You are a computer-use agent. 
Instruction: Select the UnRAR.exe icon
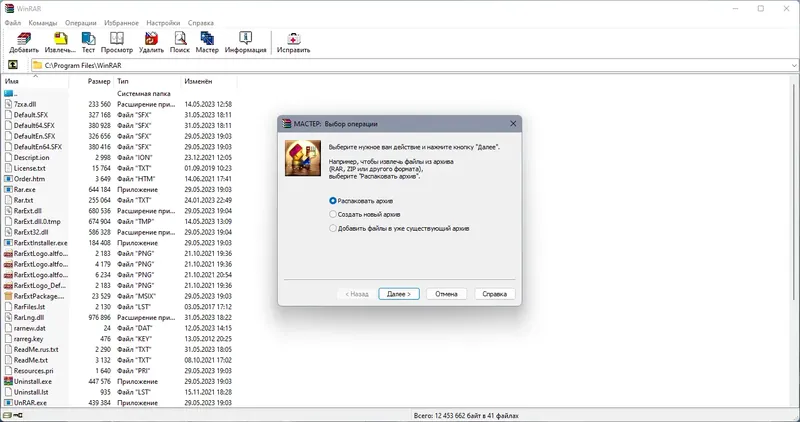coord(8,403)
